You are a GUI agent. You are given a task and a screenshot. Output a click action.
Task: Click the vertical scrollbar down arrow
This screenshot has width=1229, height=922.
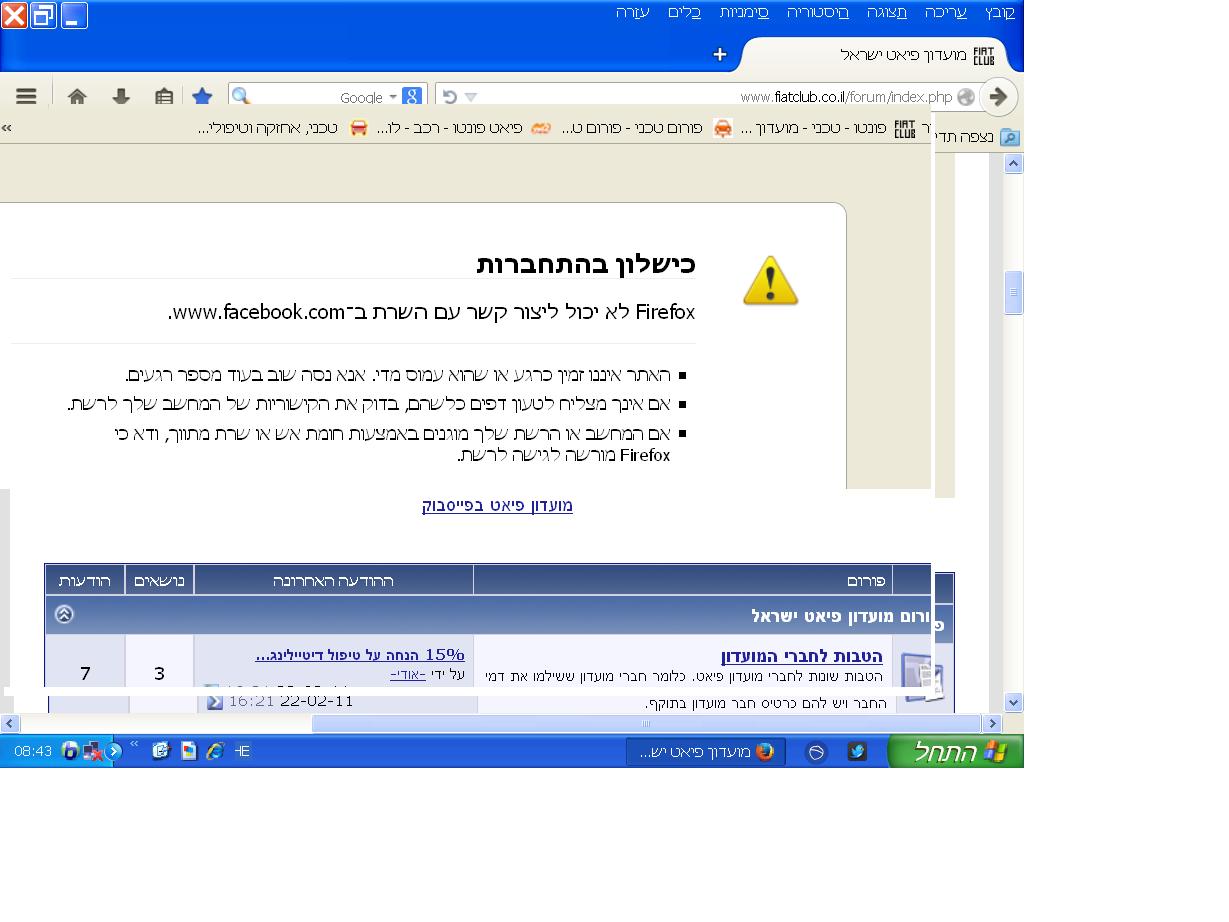[1013, 702]
